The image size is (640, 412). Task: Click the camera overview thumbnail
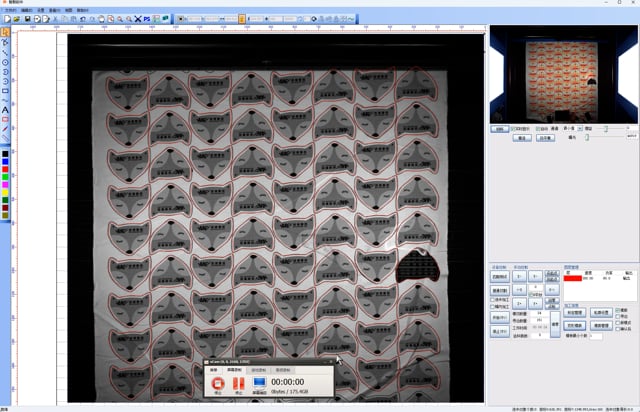[x=564, y=74]
